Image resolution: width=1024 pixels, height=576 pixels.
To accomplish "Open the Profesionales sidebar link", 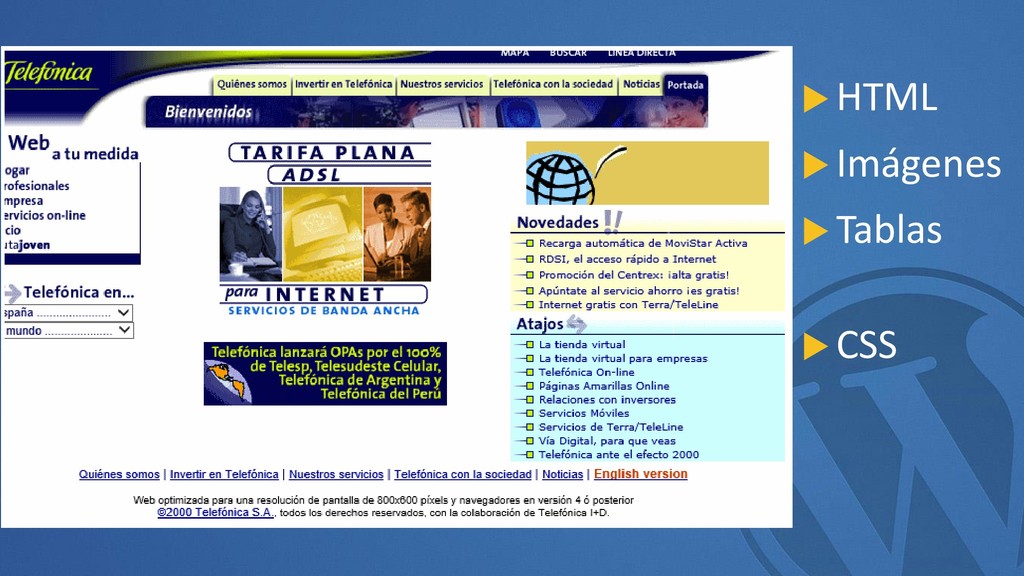I will click(x=37, y=186).
